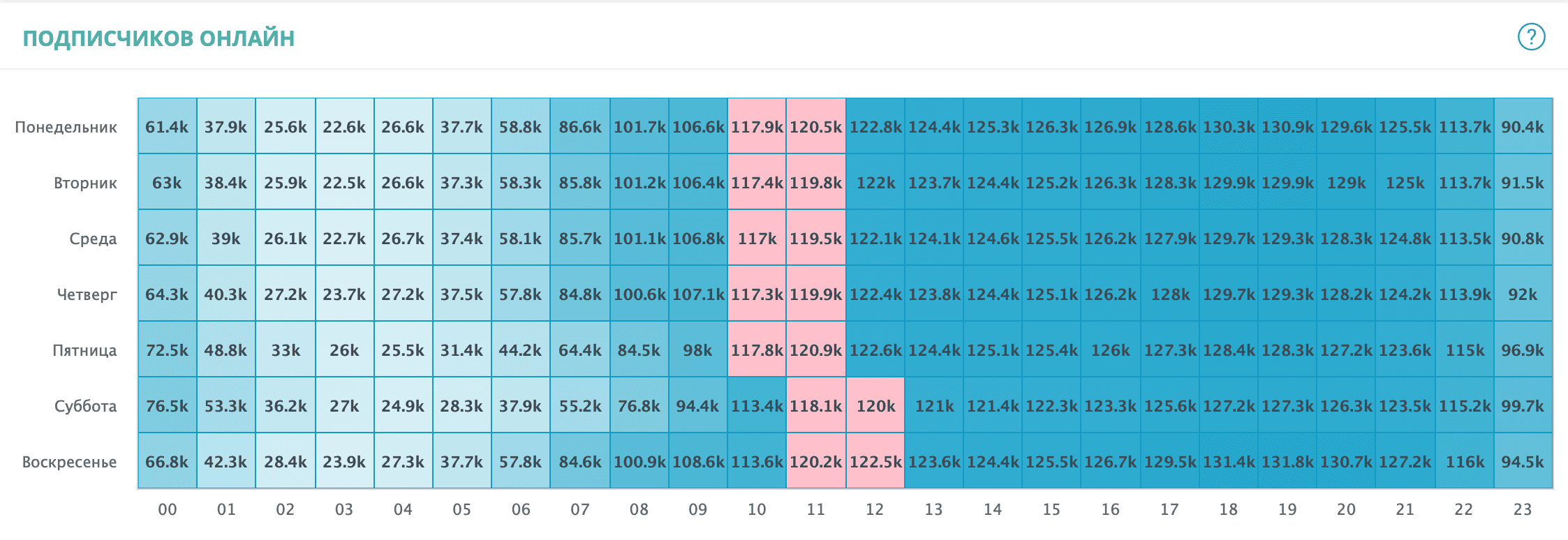The width and height of the screenshot is (1568, 540).
Task: Click the Суббота row label
Action: coord(85,406)
